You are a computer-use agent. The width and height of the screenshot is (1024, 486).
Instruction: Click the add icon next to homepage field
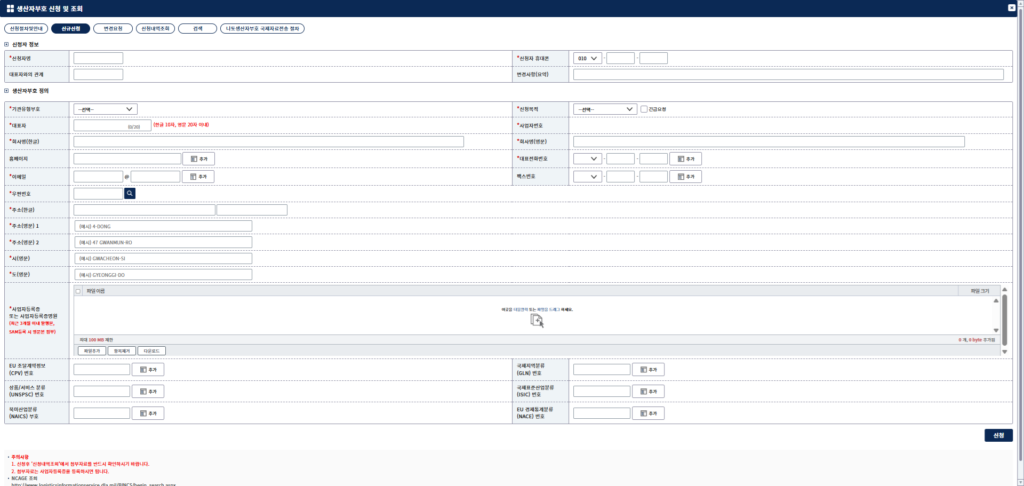tap(199, 159)
